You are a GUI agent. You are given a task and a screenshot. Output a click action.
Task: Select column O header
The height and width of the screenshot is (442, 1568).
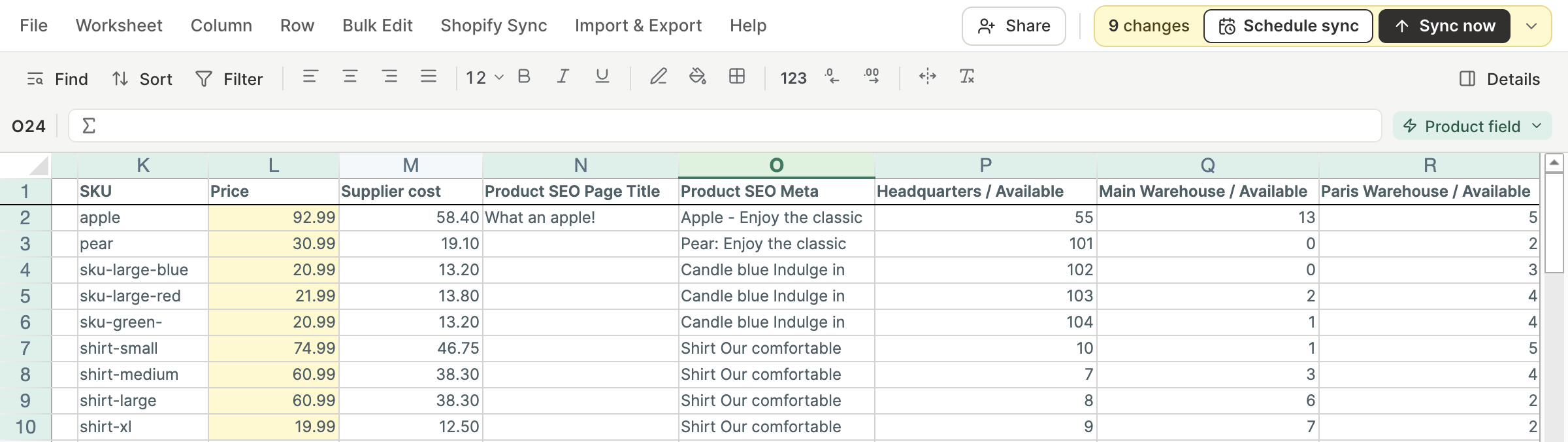(777, 165)
